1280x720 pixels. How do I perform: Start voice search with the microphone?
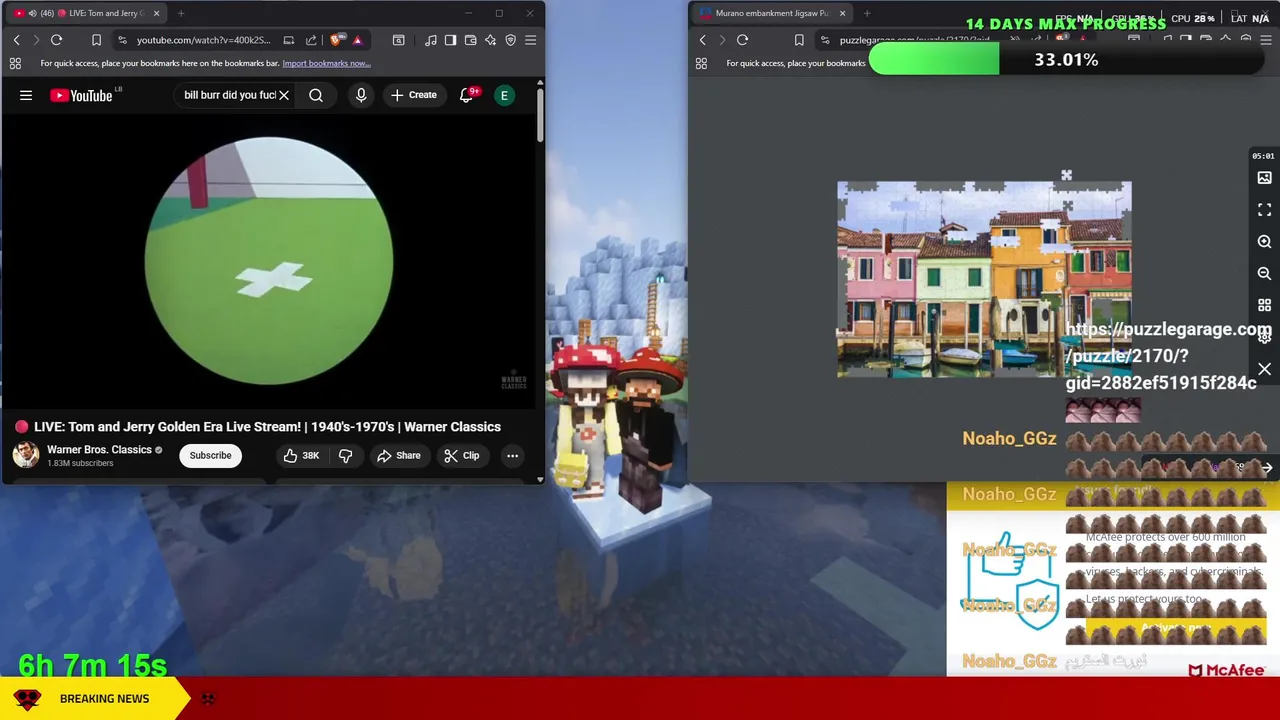(x=361, y=95)
